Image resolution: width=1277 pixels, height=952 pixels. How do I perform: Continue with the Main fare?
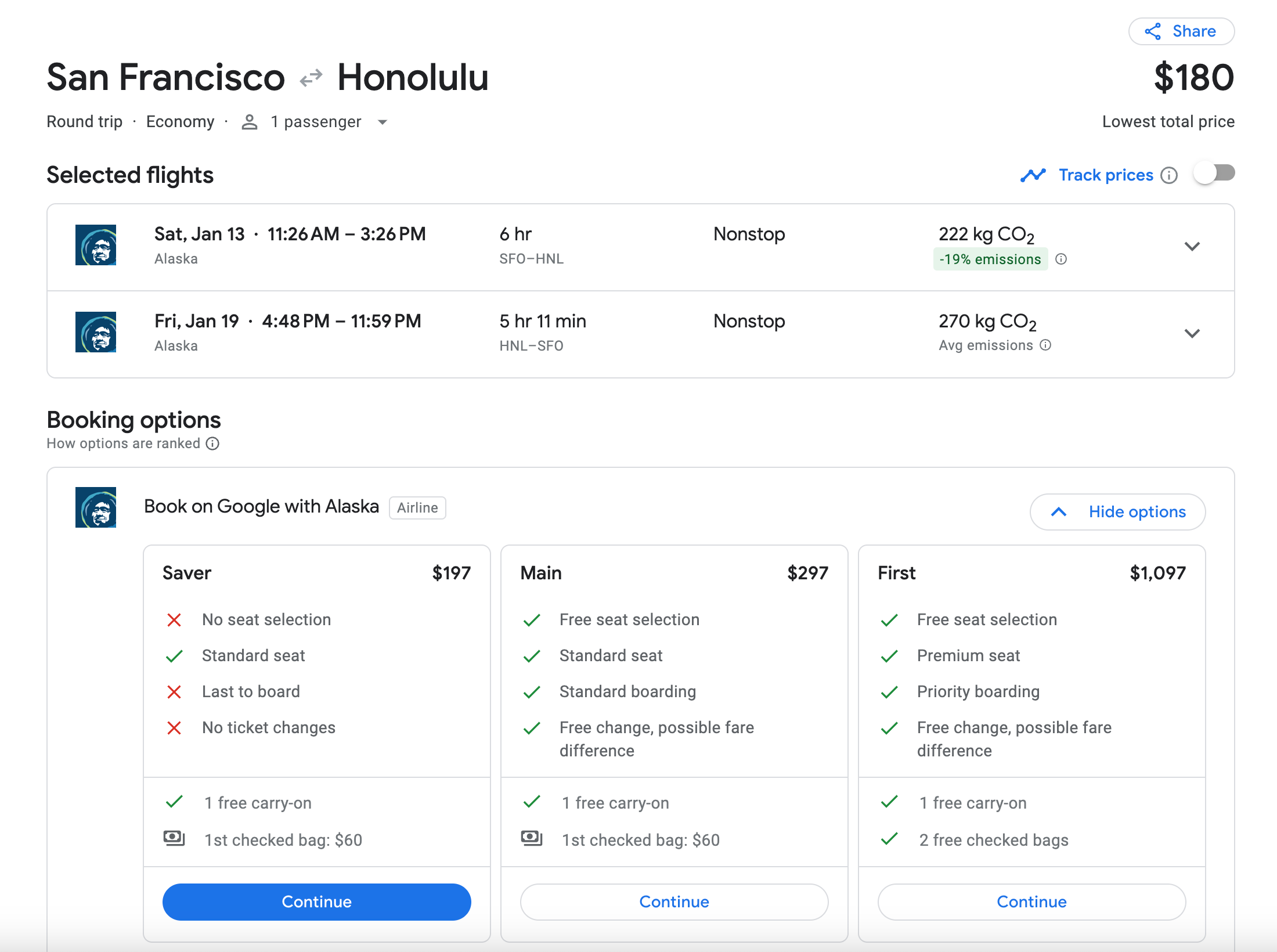tap(674, 902)
